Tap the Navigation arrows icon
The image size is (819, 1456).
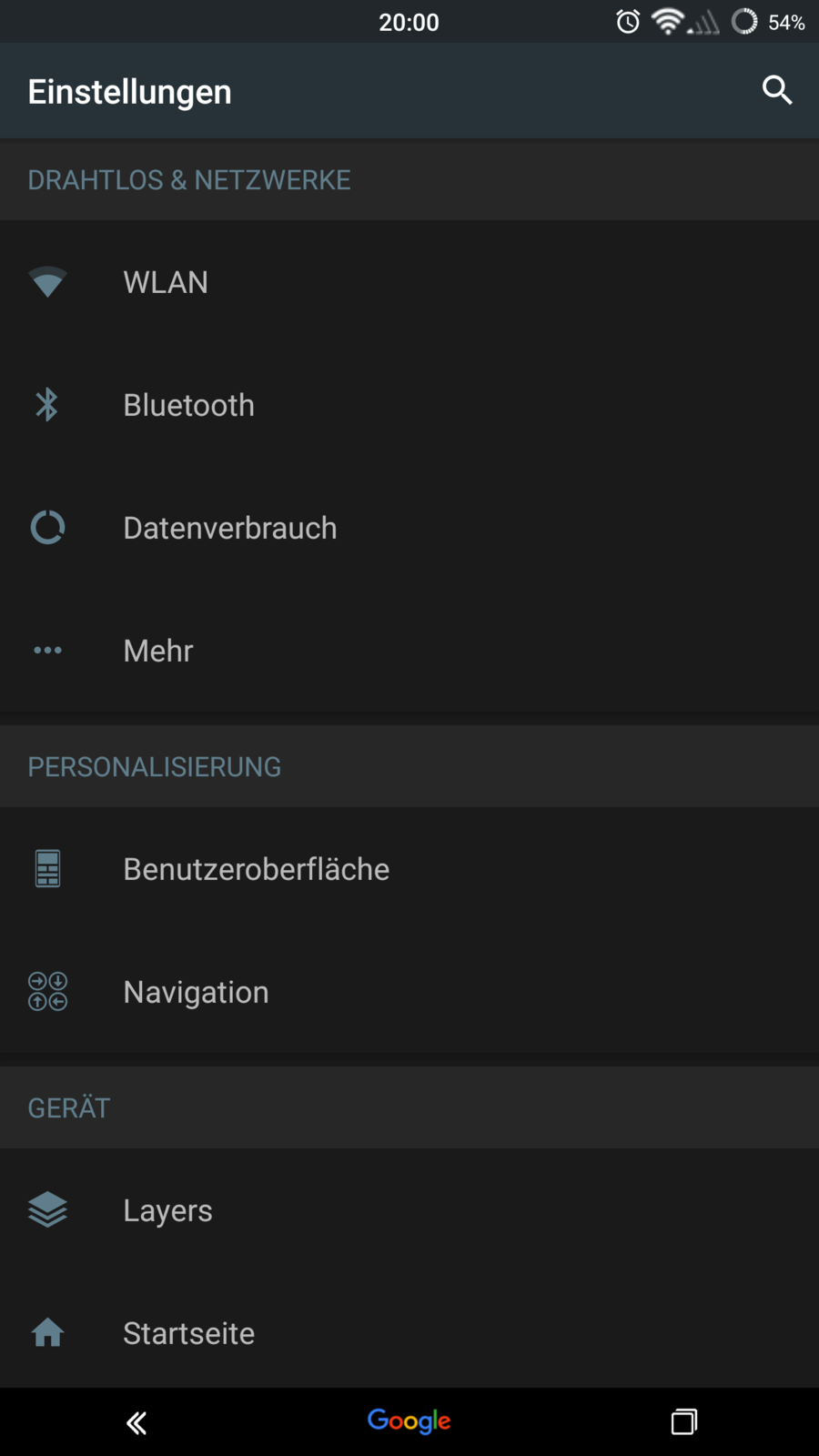[x=47, y=992]
